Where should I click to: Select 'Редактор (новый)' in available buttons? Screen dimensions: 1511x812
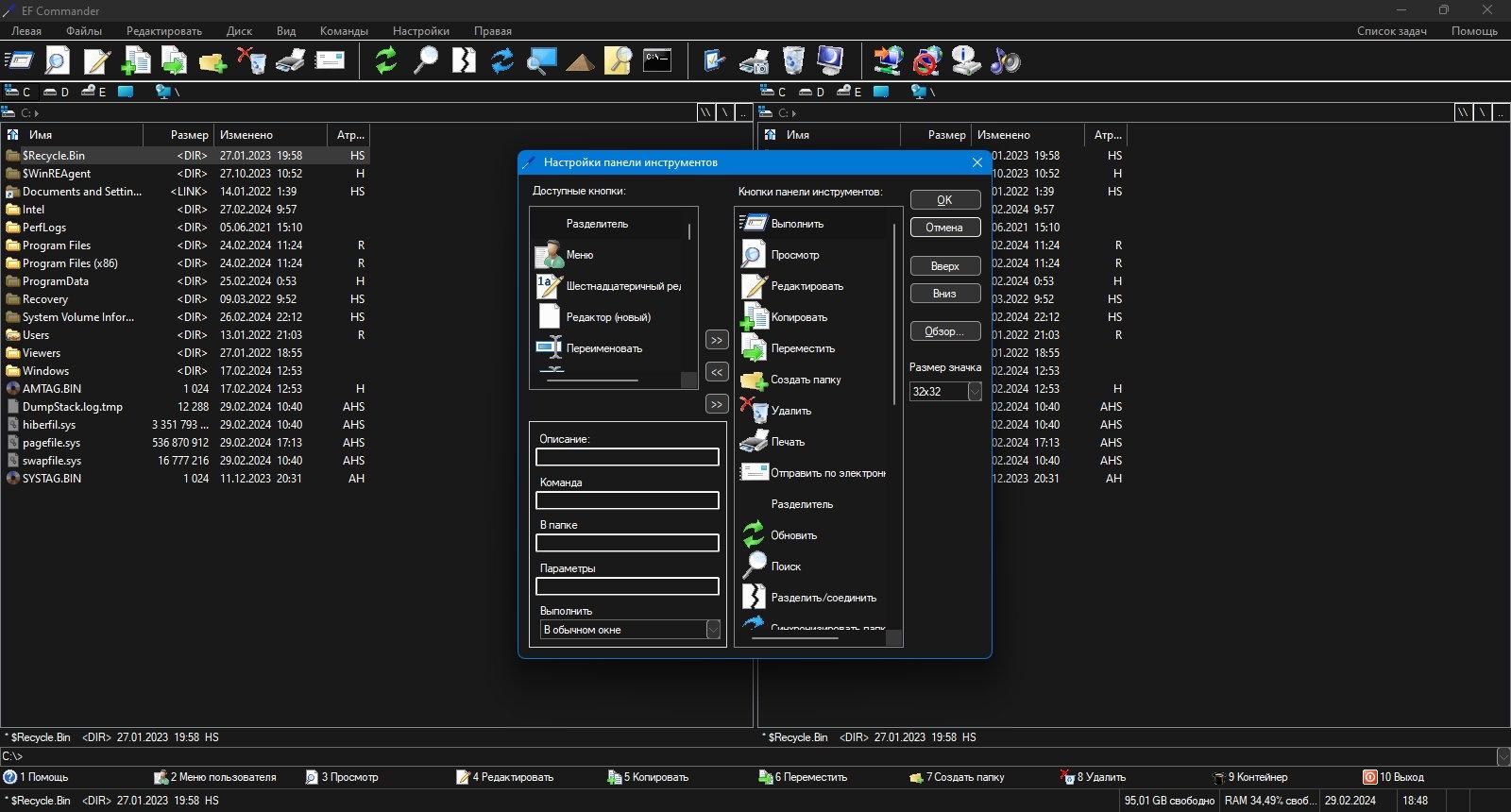pos(610,317)
